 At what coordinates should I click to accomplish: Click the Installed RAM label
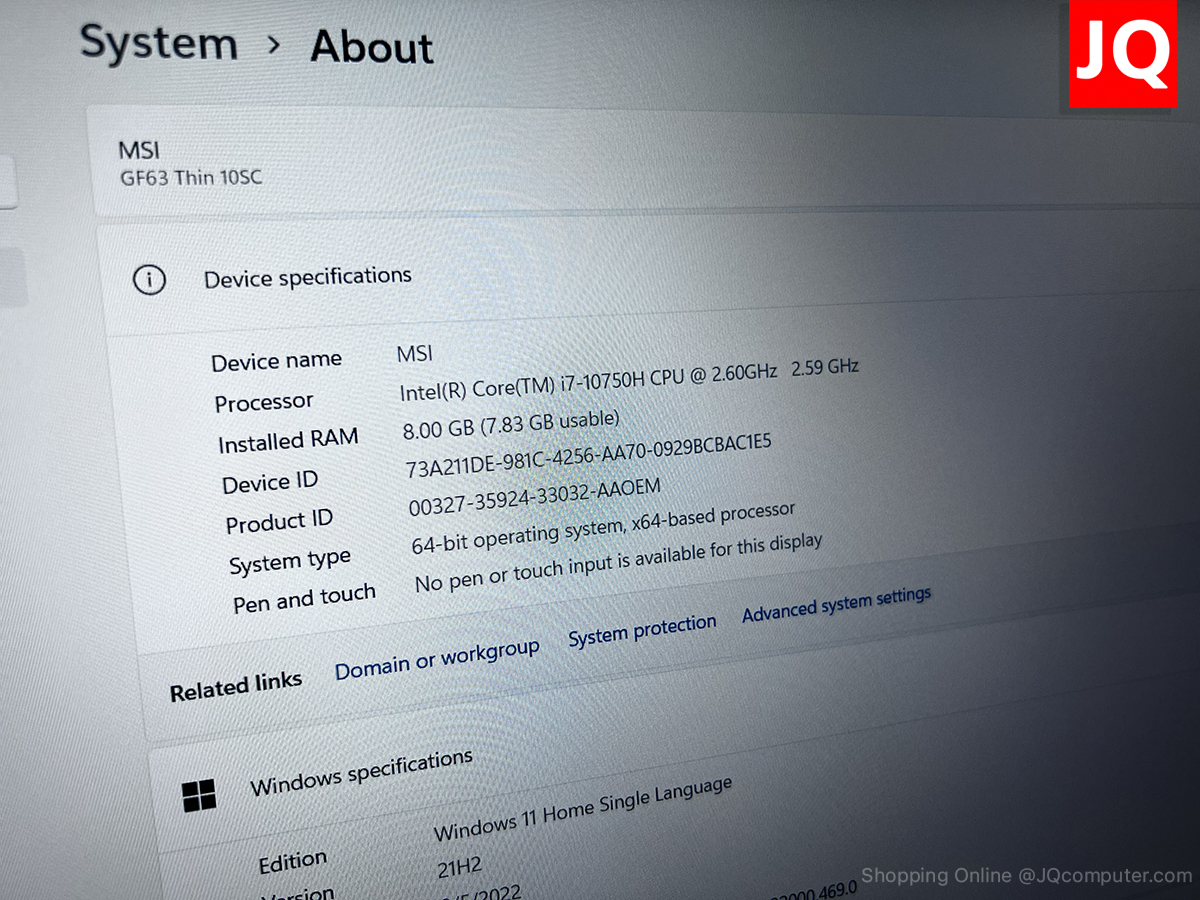[288, 441]
